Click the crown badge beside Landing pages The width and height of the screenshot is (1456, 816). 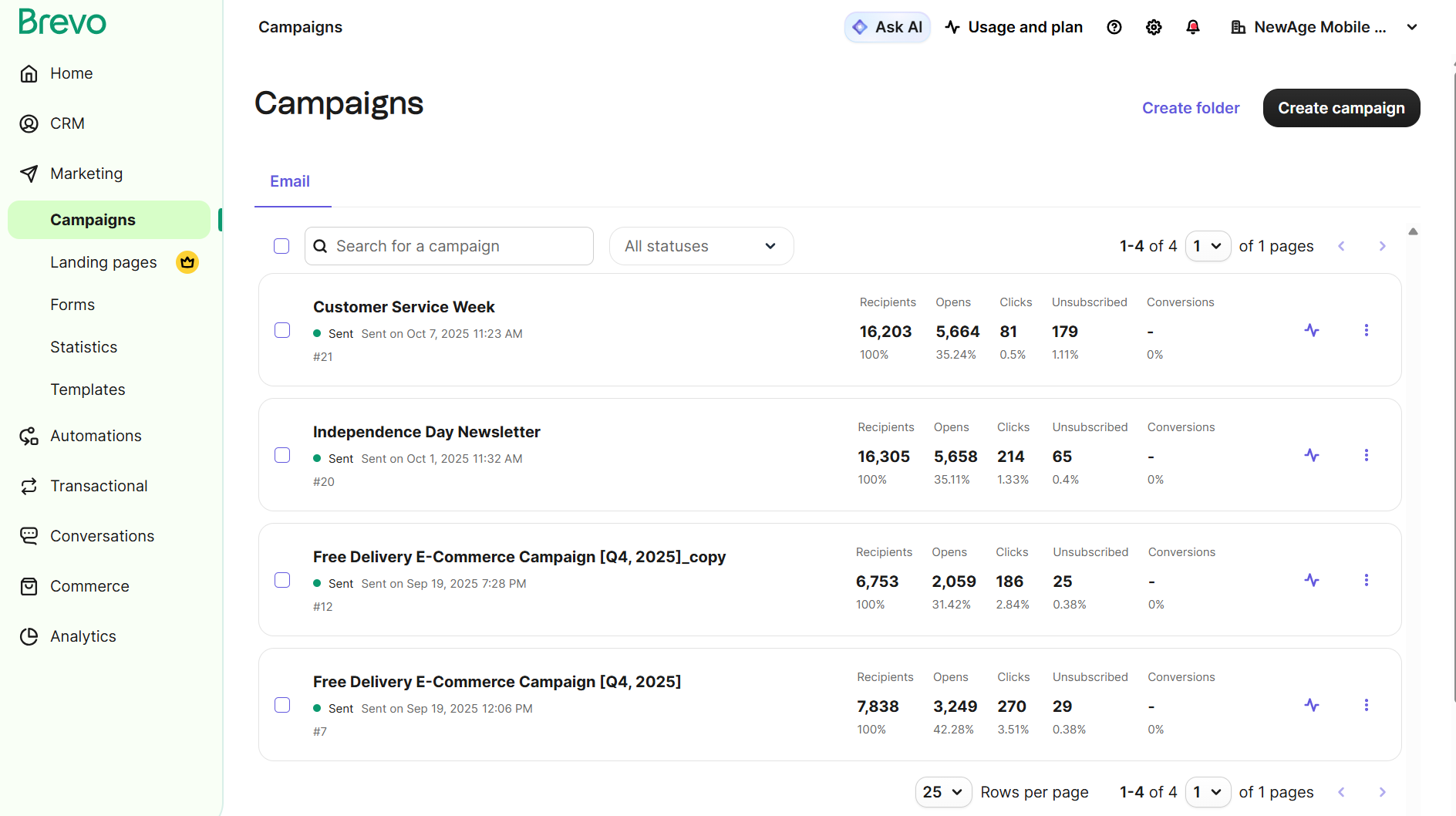pos(187,262)
